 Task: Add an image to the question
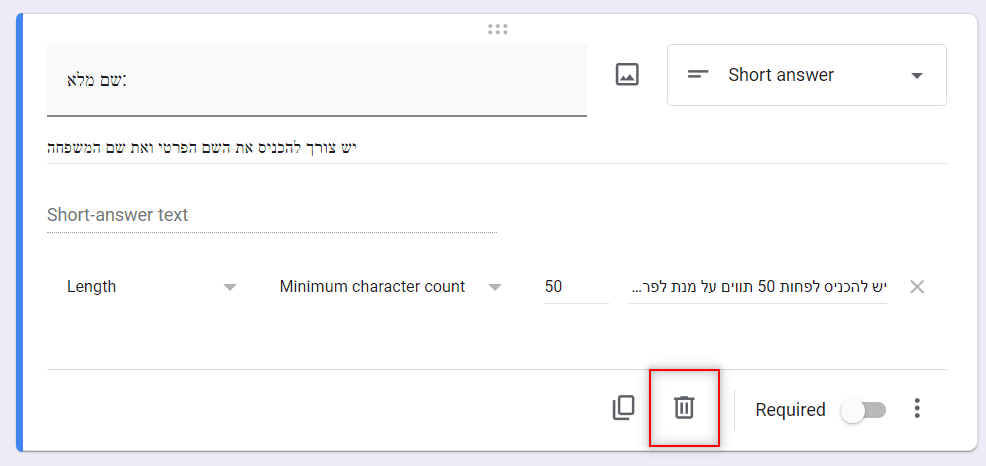tap(626, 75)
